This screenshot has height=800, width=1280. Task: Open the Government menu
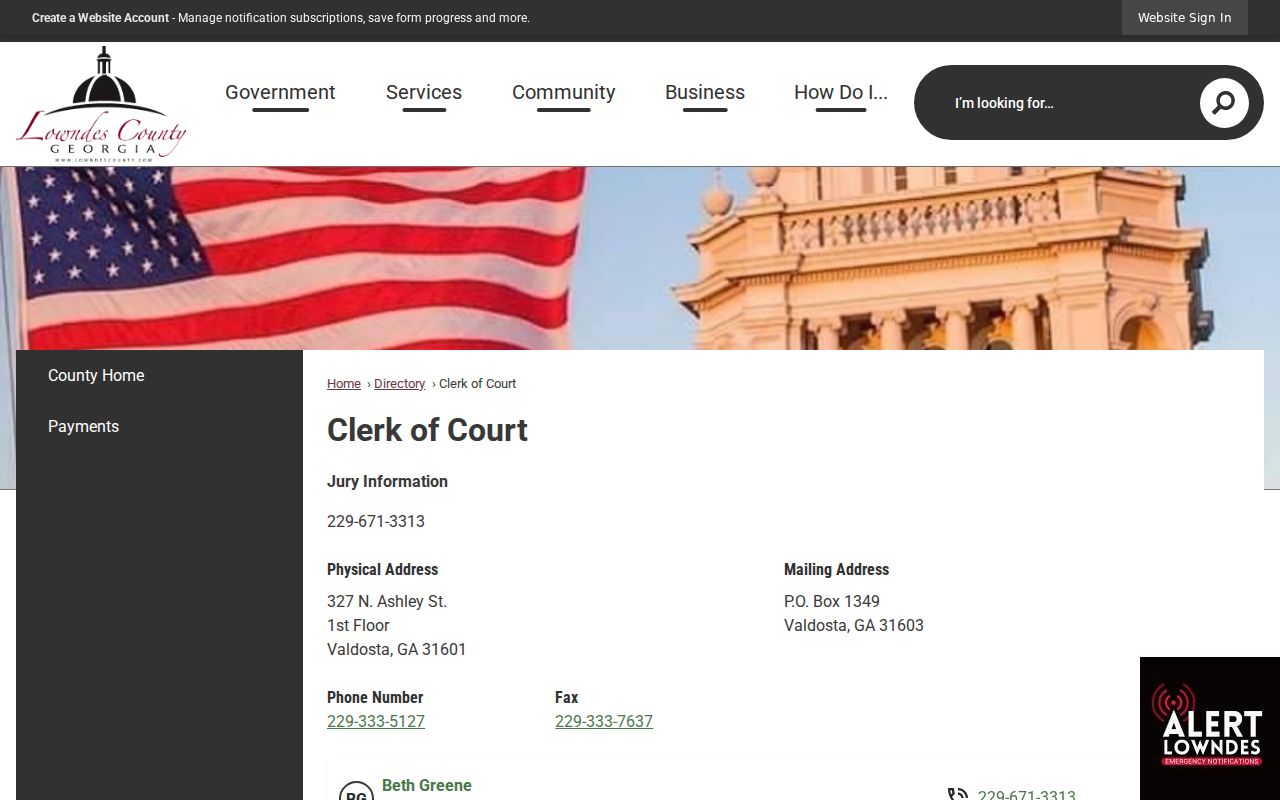click(x=280, y=92)
